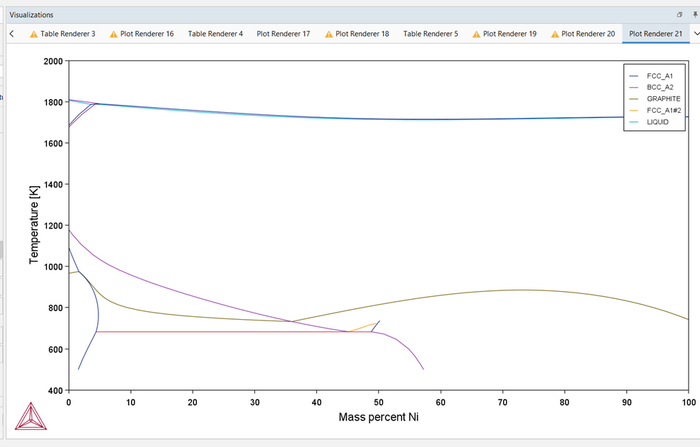
Task: Click the 50 tick label on Ni axis
Action: [379, 402]
